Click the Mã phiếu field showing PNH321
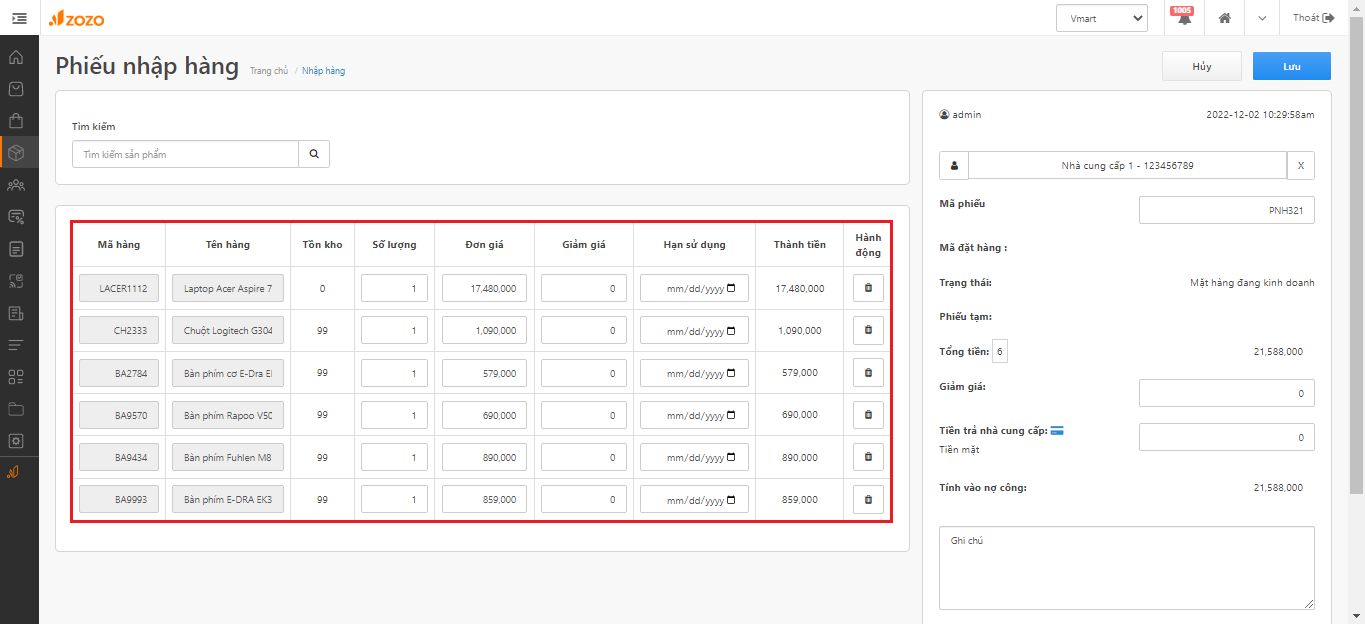The image size is (1365, 624). 1227,210
